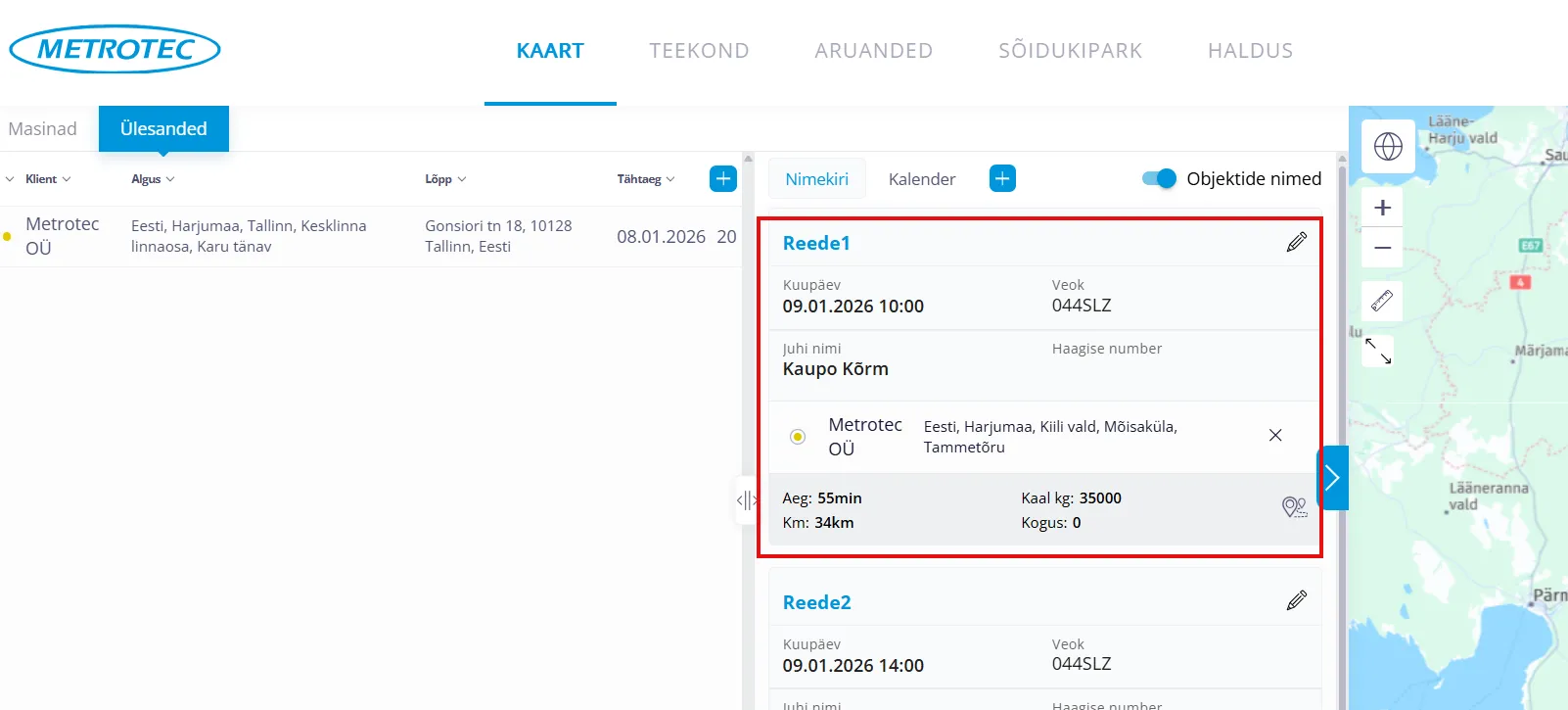1568x710 pixels.
Task: Edit Reede1 with the pencil icon
Action: click(x=1296, y=242)
